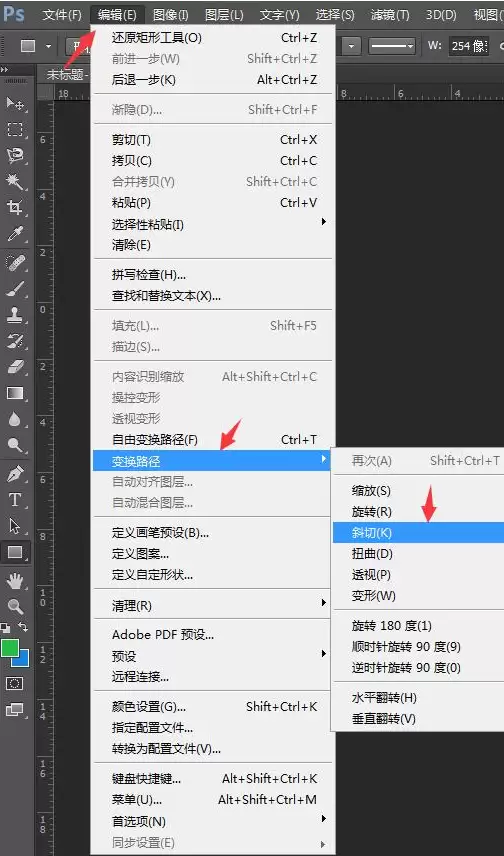
Task: Select the Dodge tool
Action: pyautogui.click(x=15, y=445)
